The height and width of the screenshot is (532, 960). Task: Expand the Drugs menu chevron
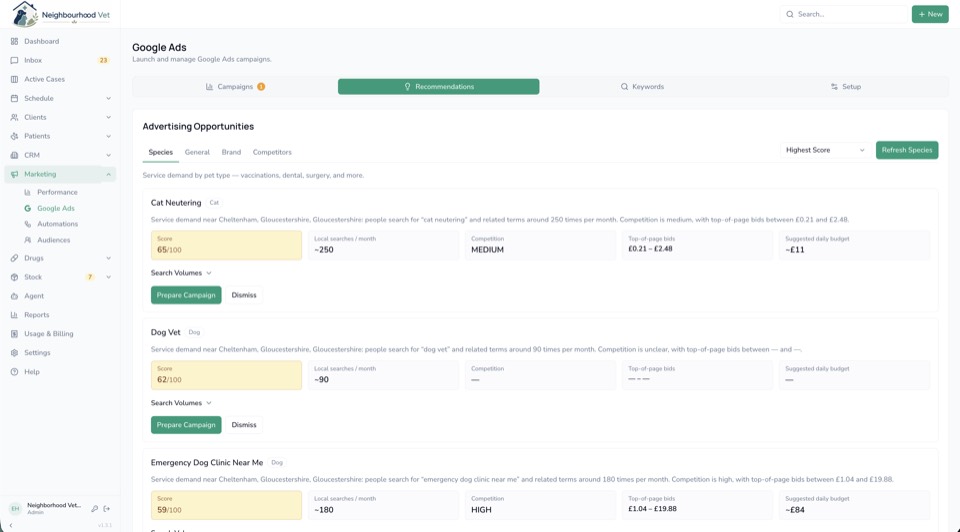(x=108, y=258)
